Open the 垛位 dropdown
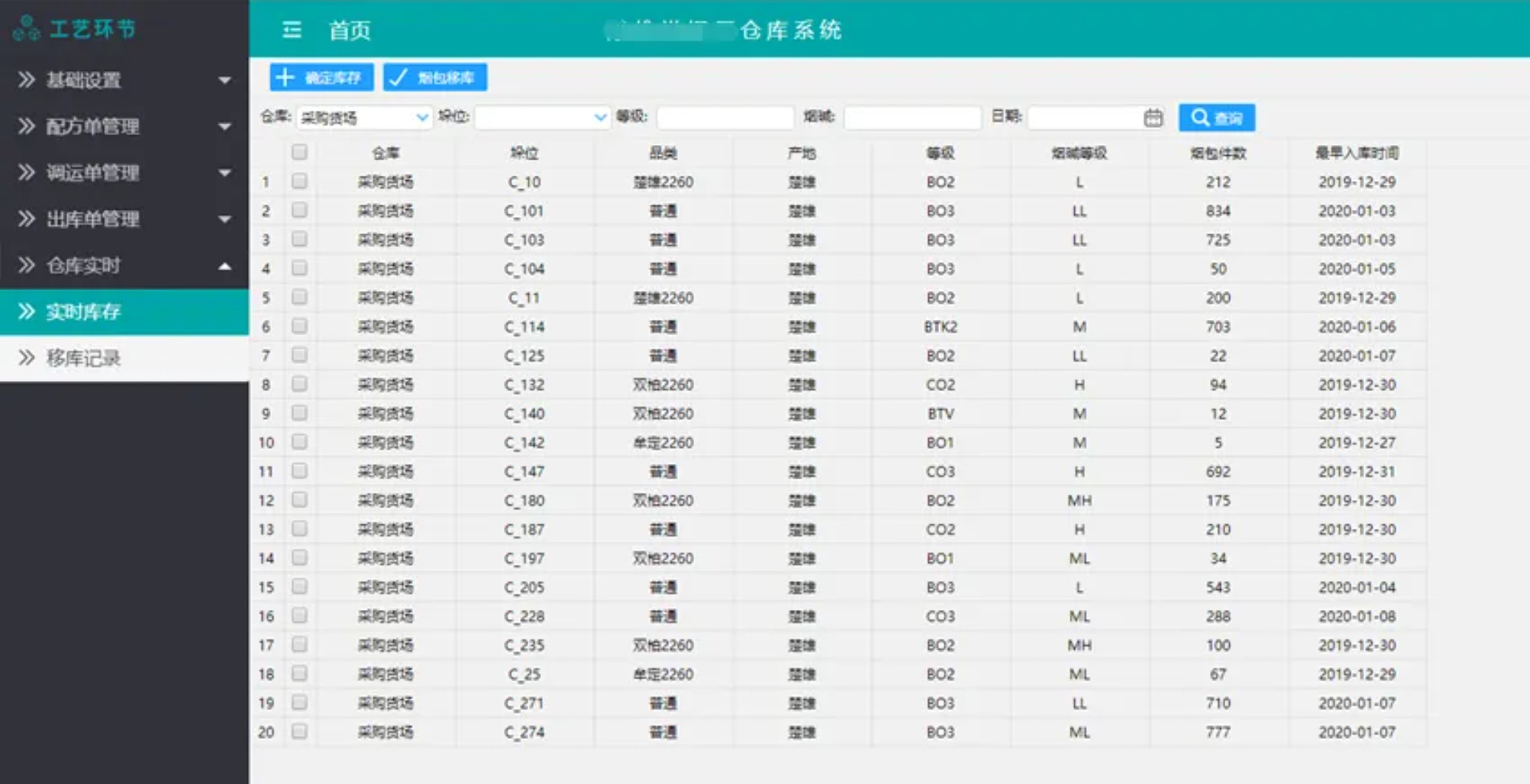 click(542, 118)
